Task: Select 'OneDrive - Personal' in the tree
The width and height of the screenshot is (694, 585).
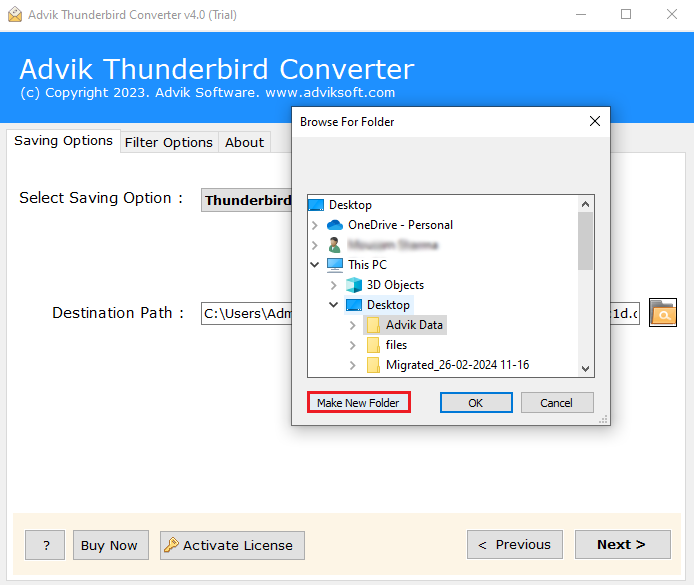Action: tap(401, 225)
